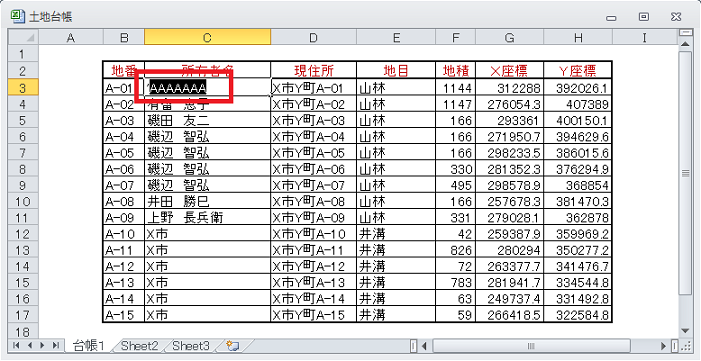The width and height of the screenshot is (701, 361).
Task: Select 山林 cell in row 5
Action: (x=396, y=120)
